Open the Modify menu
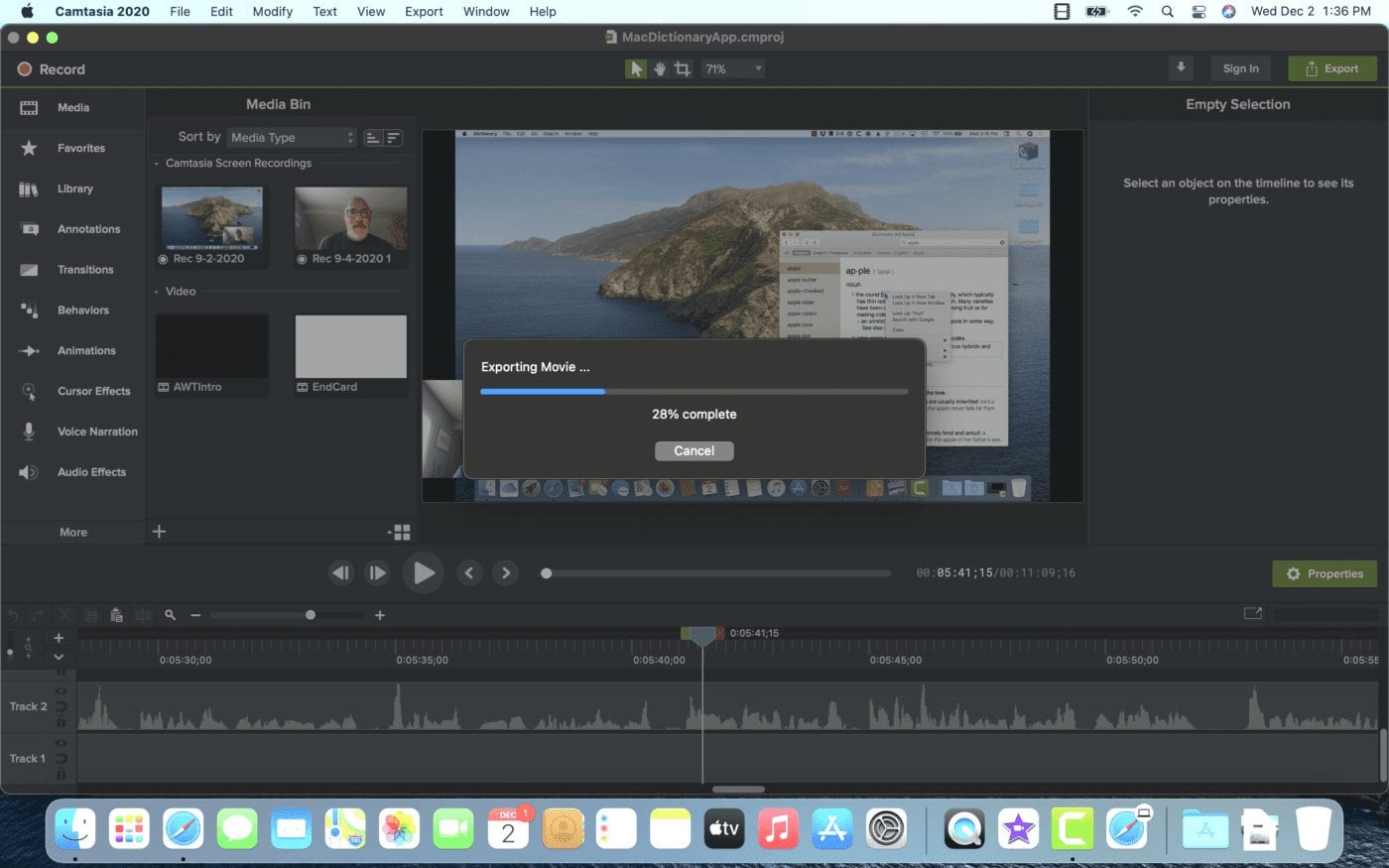1389x868 pixels. (x=272, y=11)
